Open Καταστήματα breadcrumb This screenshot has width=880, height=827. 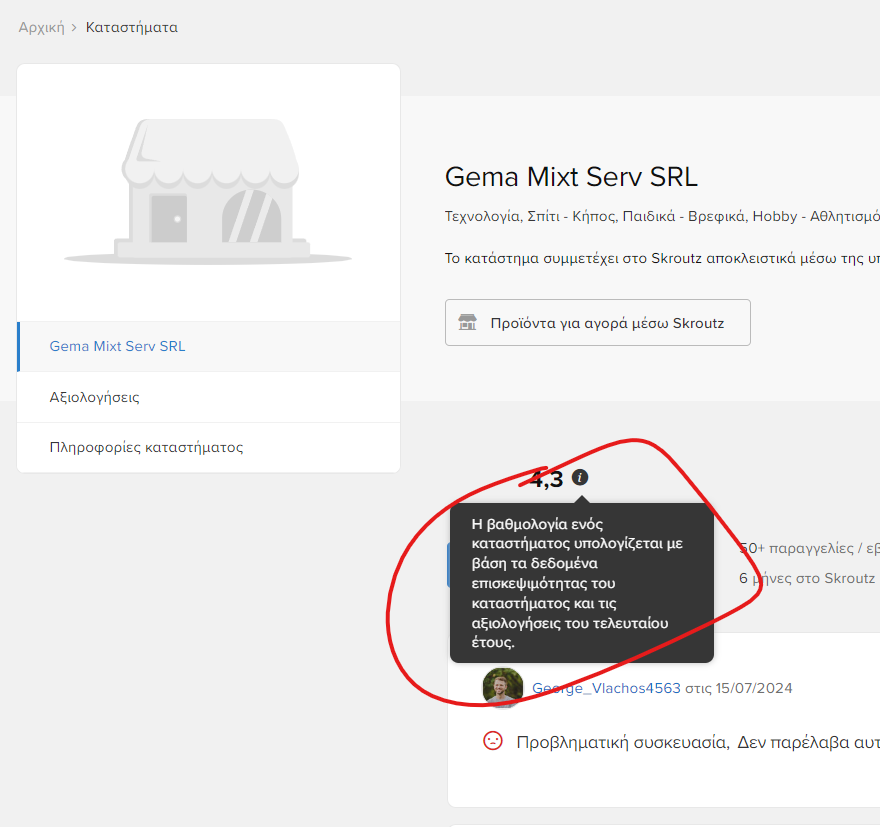[132, 27]
